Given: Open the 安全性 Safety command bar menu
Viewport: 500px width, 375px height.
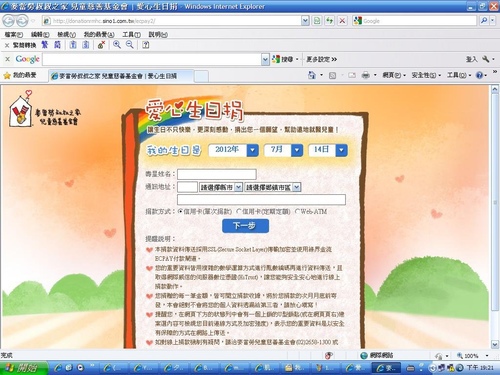Looking at the screenshot, I should 426,75.
